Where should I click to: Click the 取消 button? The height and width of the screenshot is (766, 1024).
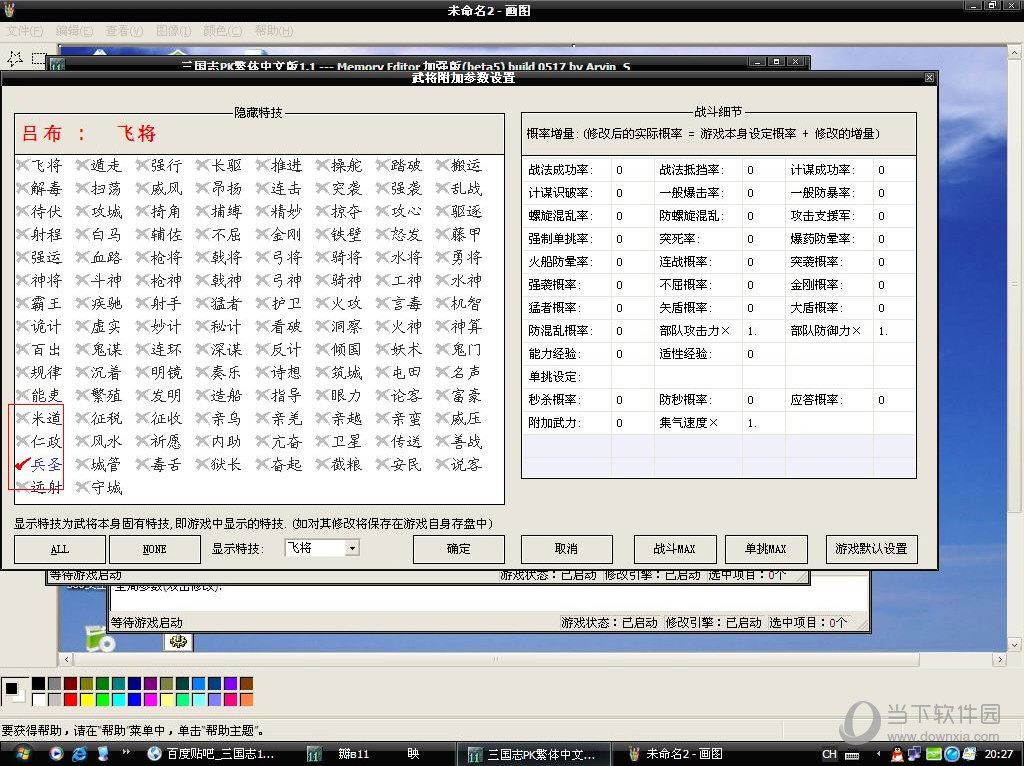click(x=566, y=549)
